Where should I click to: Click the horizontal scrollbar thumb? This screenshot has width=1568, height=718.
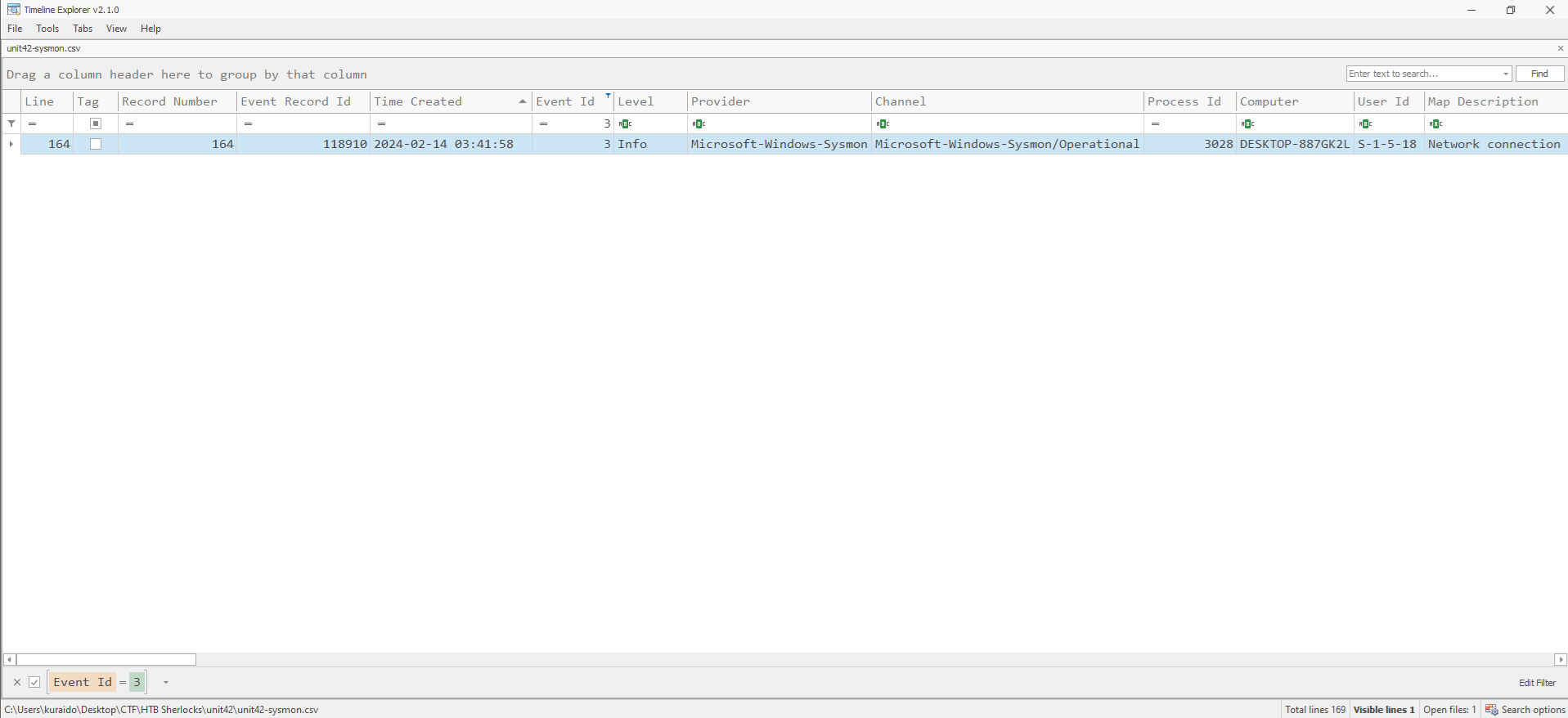coord(106,659)
